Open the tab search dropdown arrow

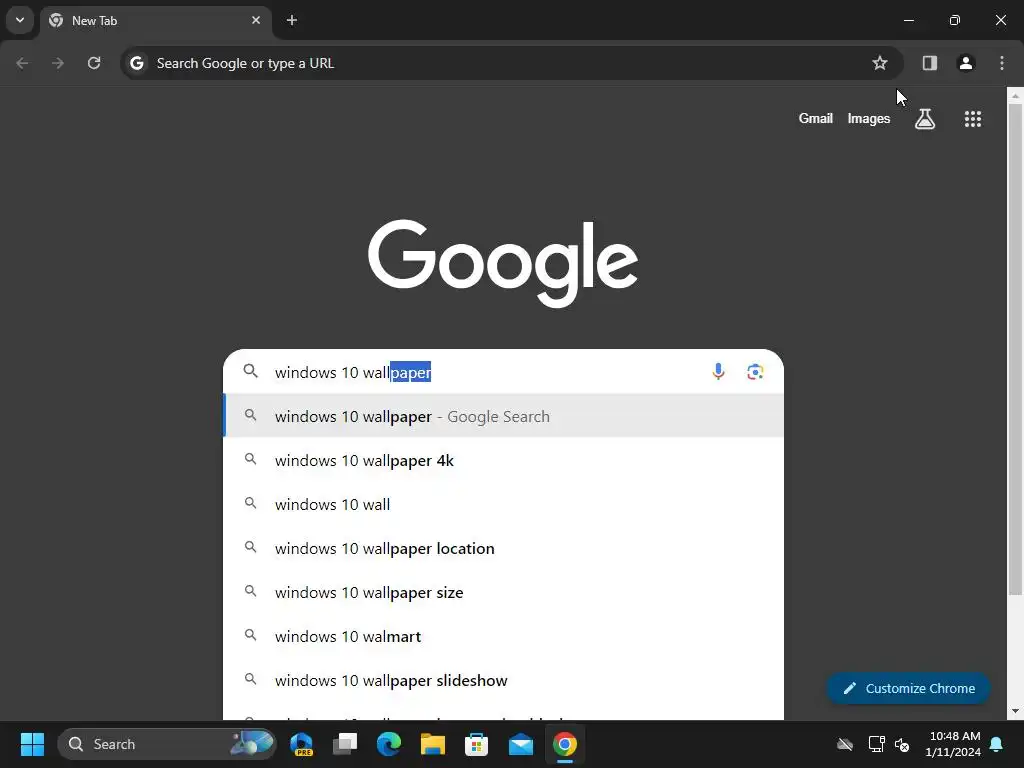[20, 20]
